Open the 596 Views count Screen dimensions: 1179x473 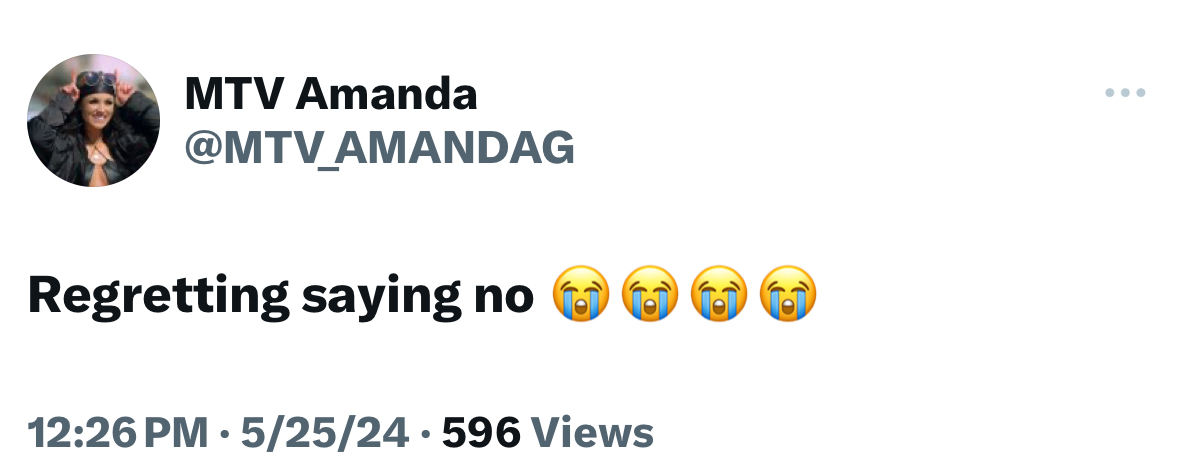point(548,433)
